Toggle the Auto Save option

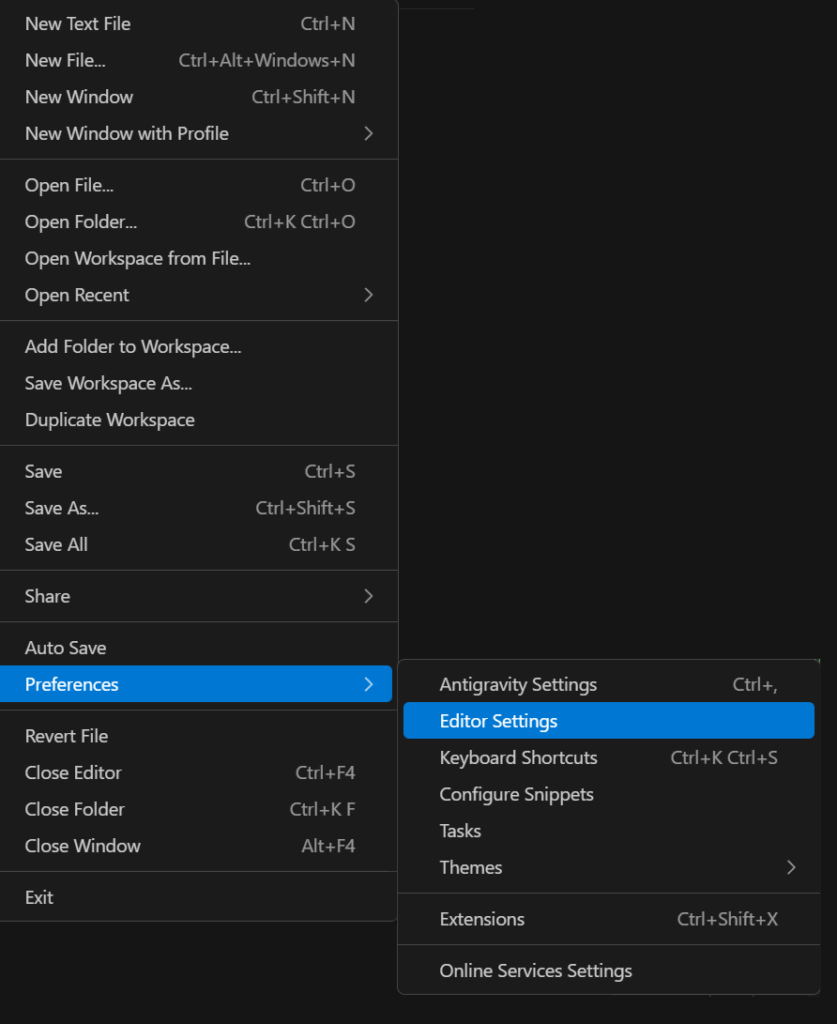tap(66, 648)
